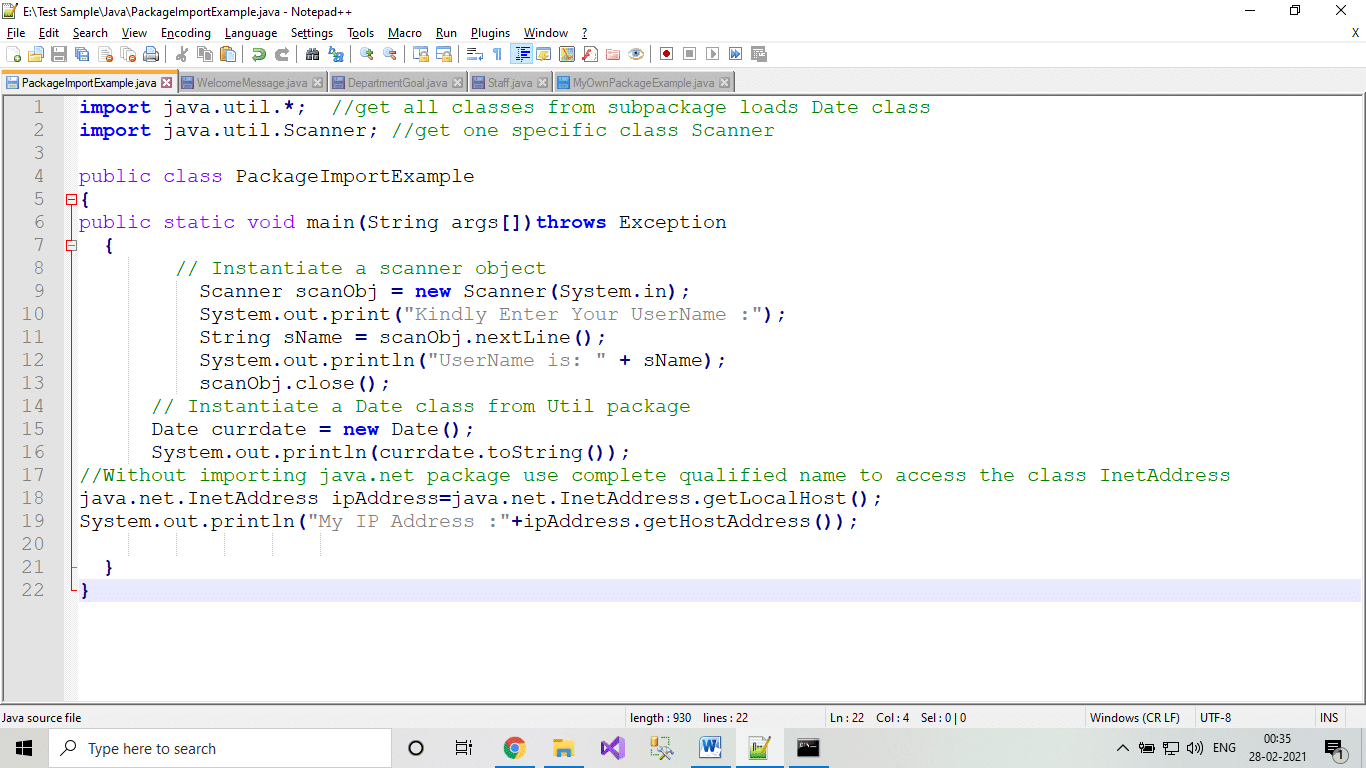Screen dimensions: 1366x768
Task: Open the Find dialog via toolbar
Action: pyautogui.click(x=311, y=53)
